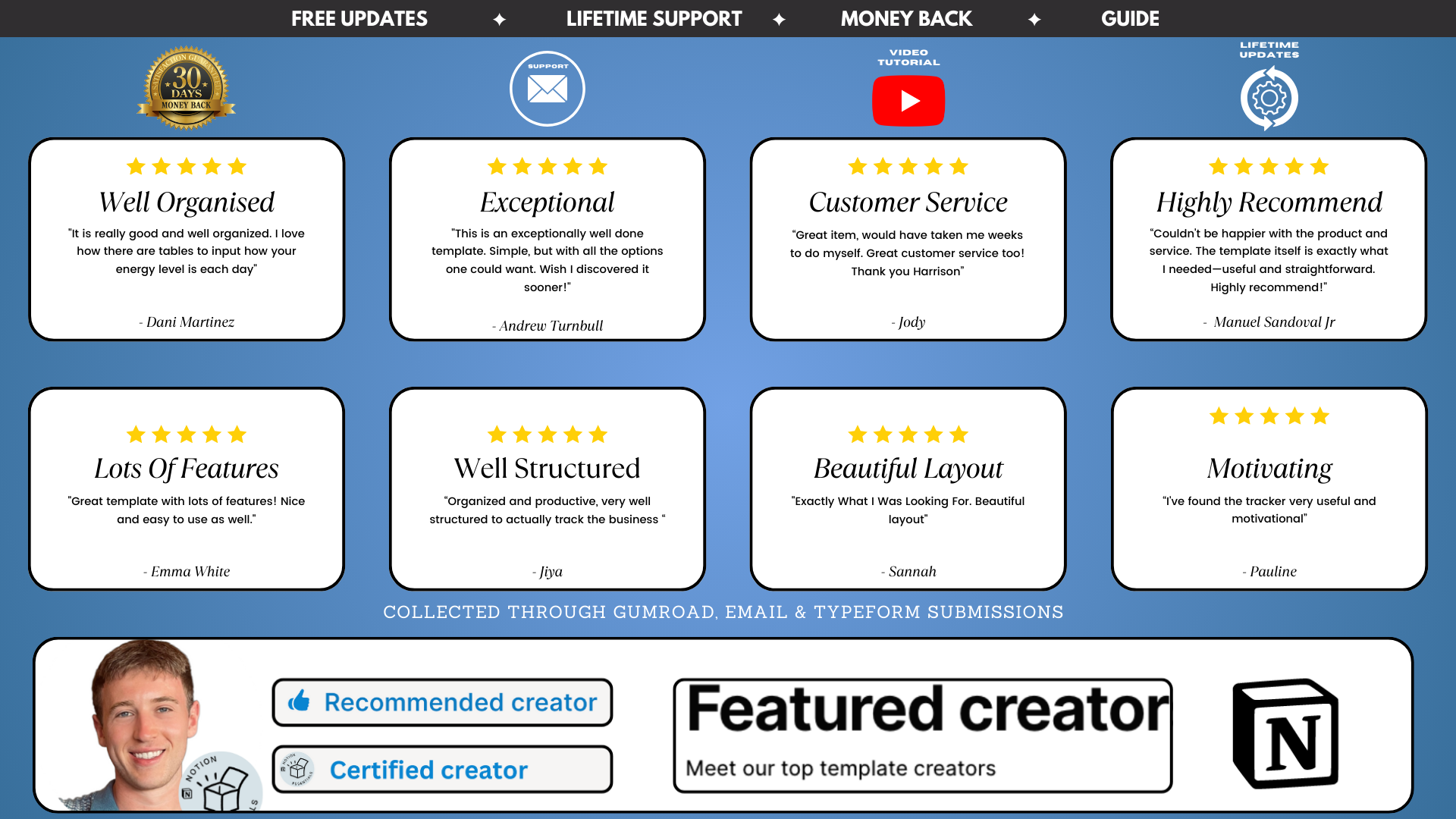The image size is (1456, 819).
Task: Click the Certified creator button
Action: click(442, 770)
